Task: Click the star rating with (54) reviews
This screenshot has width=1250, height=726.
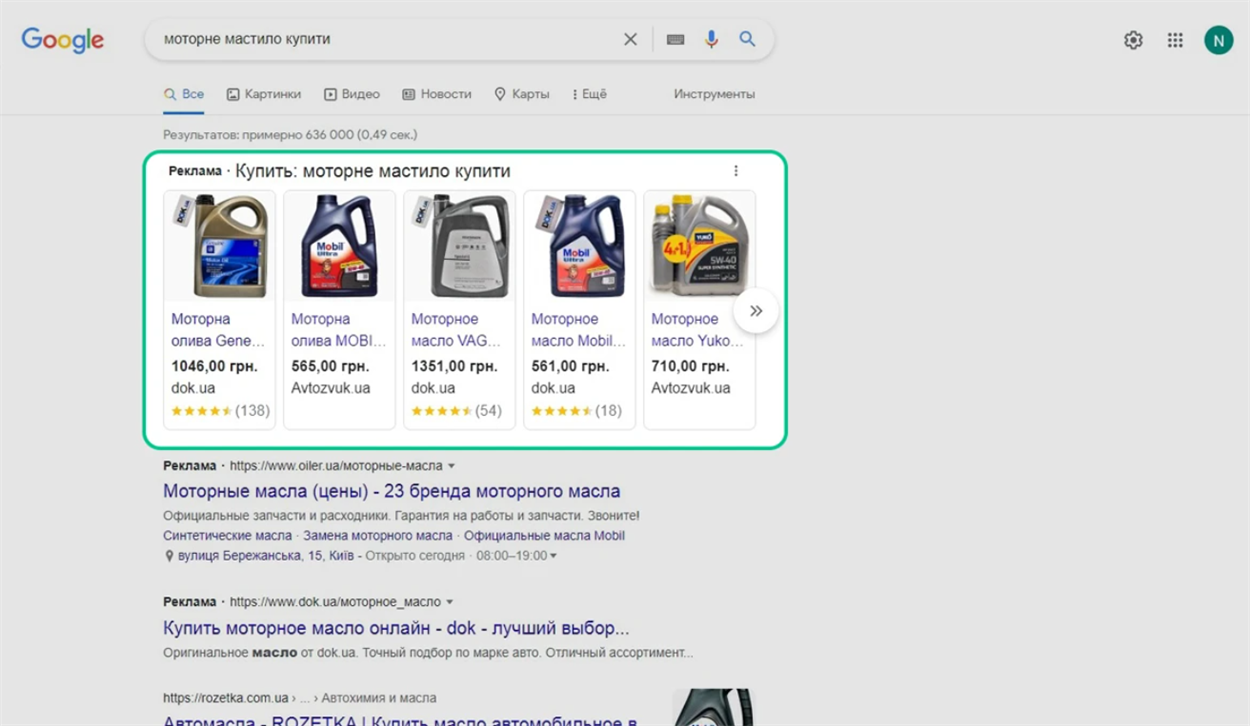Action: point(456,411)
